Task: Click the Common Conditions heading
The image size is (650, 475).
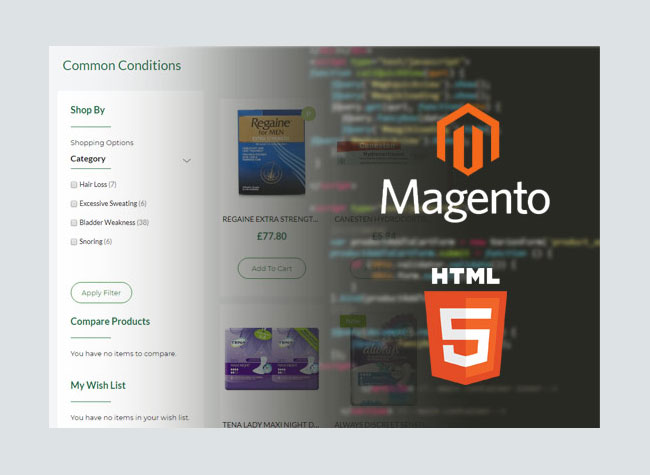Action: [121, 65]
